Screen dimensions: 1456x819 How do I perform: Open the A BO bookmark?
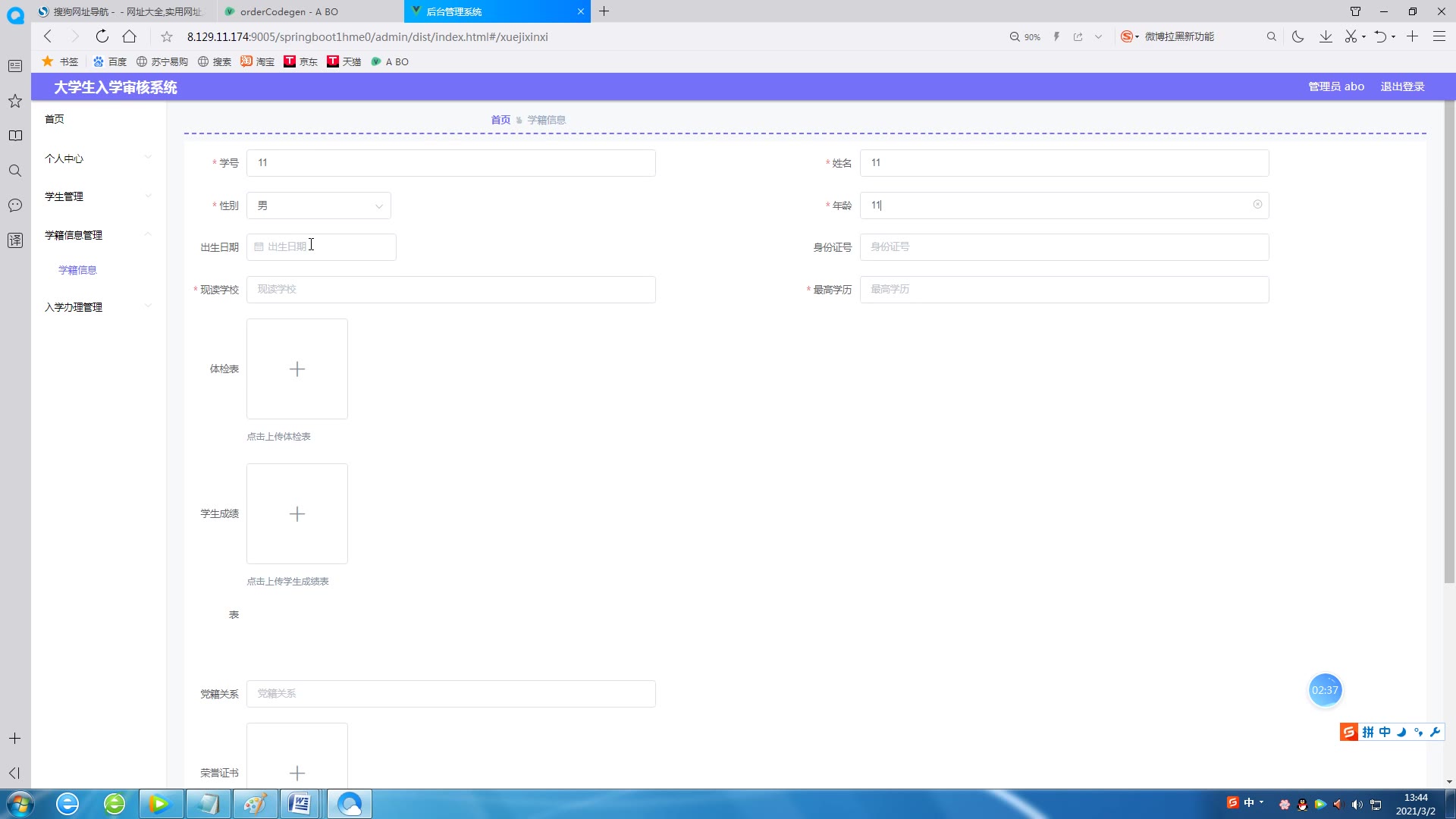click(390, 61)
